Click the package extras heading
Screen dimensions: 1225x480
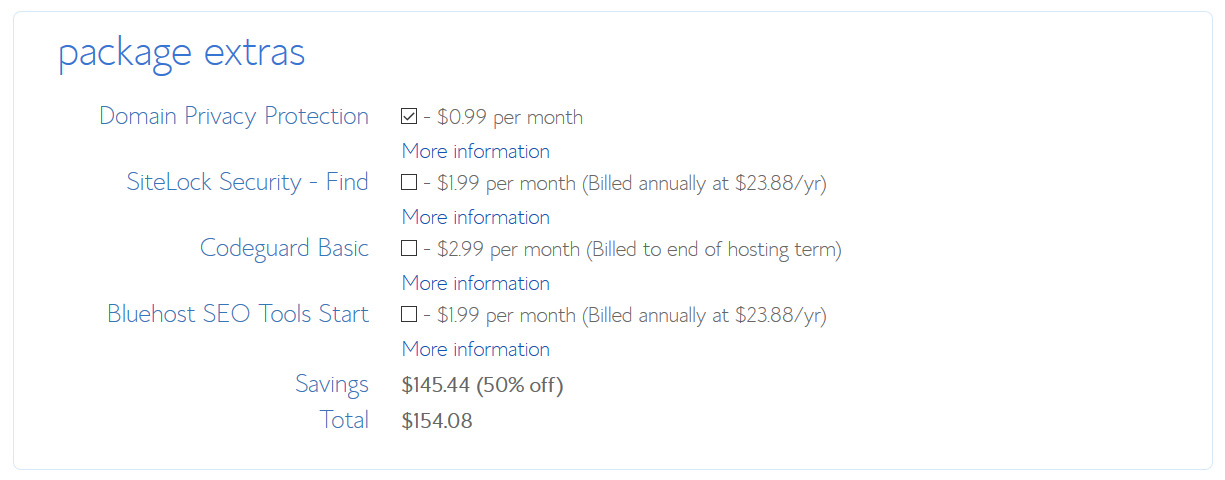(x=181, y=52)
